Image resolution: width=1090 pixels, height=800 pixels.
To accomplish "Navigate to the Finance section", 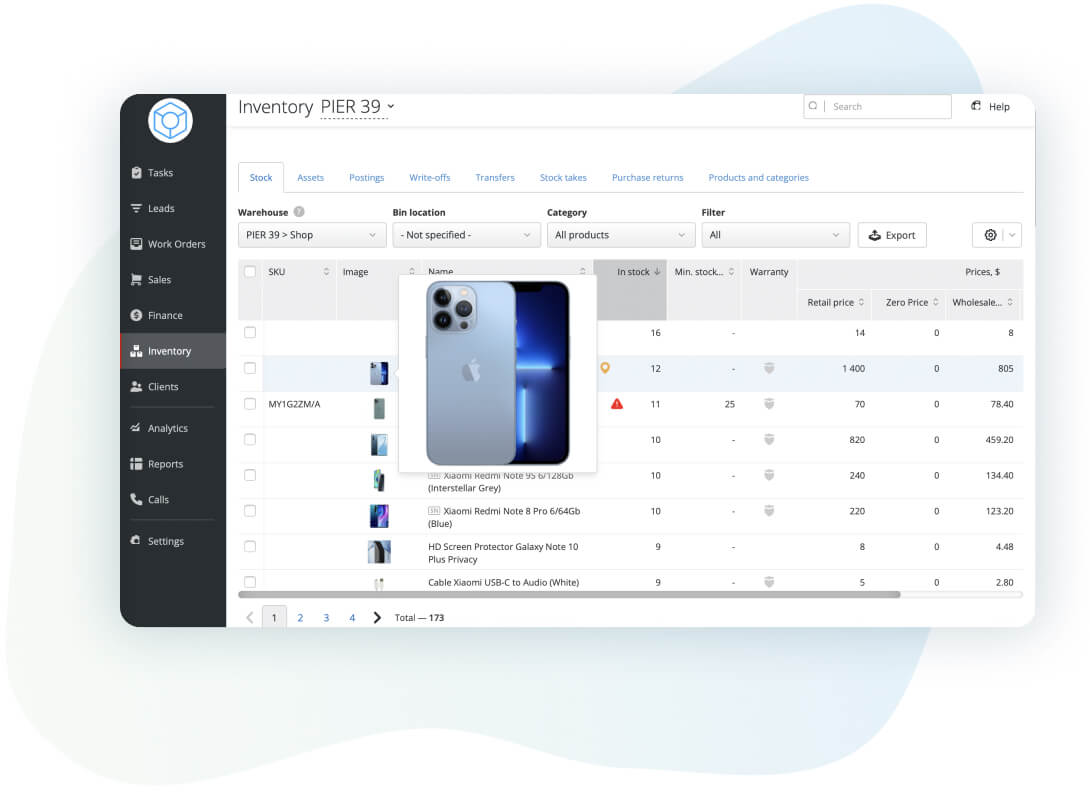I will tap(161, 315).
